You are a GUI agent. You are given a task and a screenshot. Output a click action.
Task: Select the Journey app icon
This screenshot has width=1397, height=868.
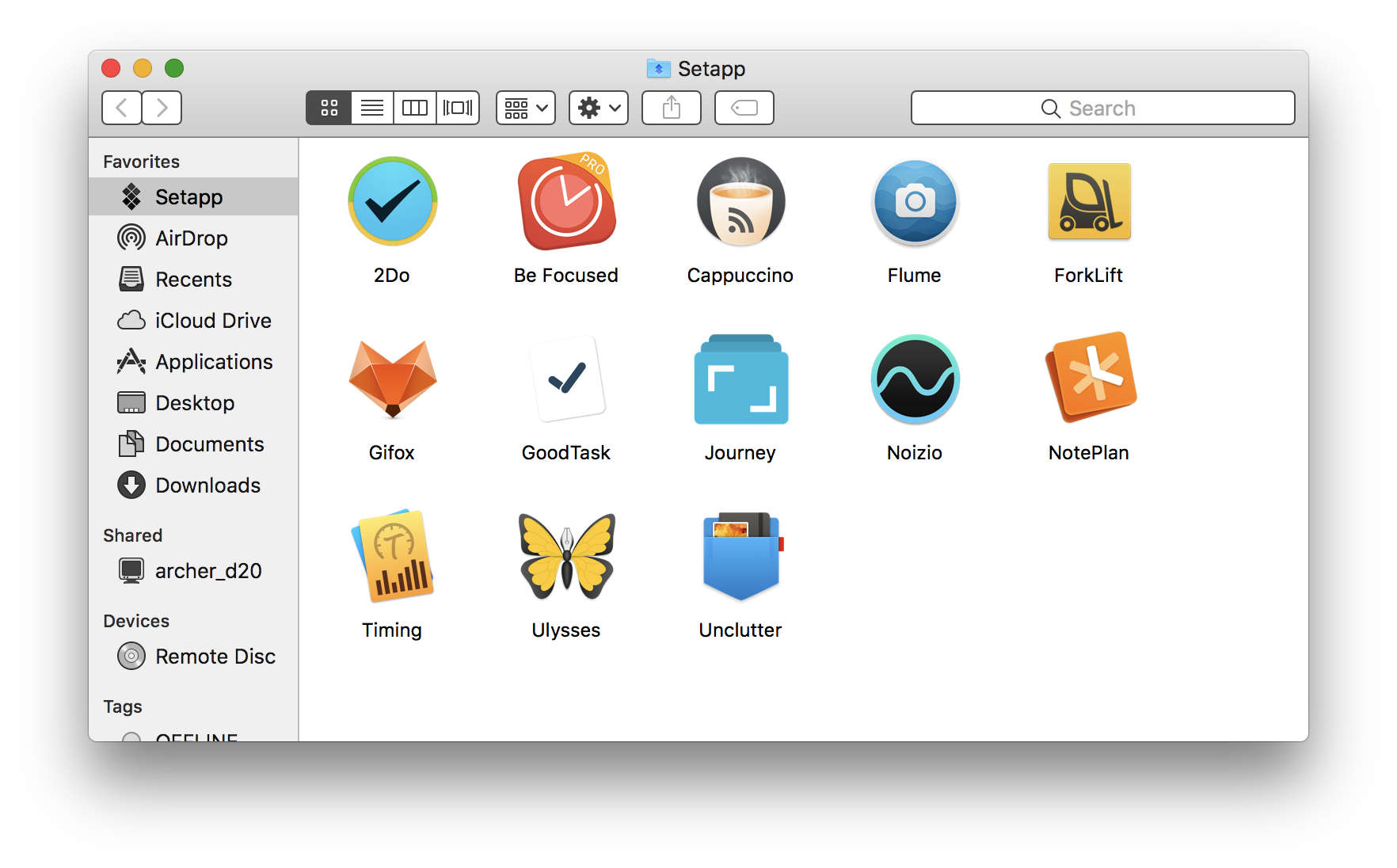740,379
